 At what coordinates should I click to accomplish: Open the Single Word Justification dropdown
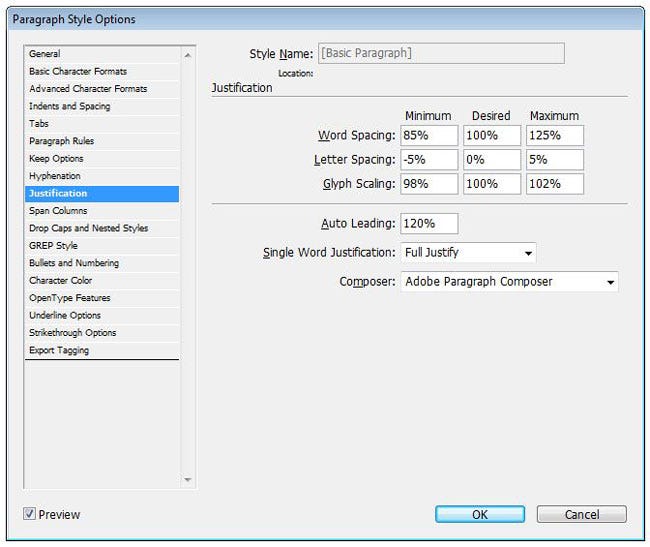click(x=468, y=253)
